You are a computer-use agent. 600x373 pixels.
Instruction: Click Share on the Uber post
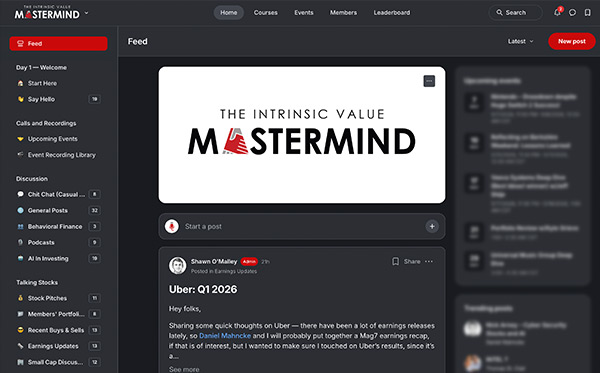pos(412,261)
